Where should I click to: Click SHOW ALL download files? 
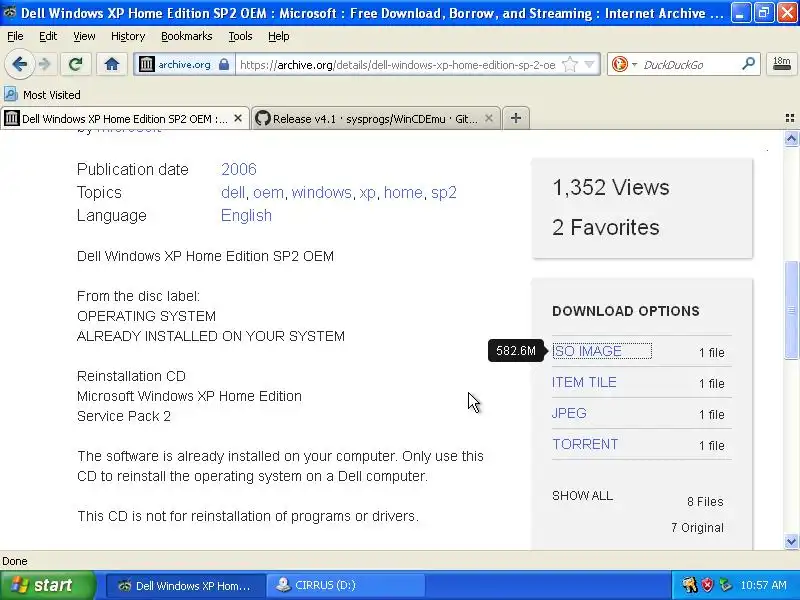(x=582, y=496)
